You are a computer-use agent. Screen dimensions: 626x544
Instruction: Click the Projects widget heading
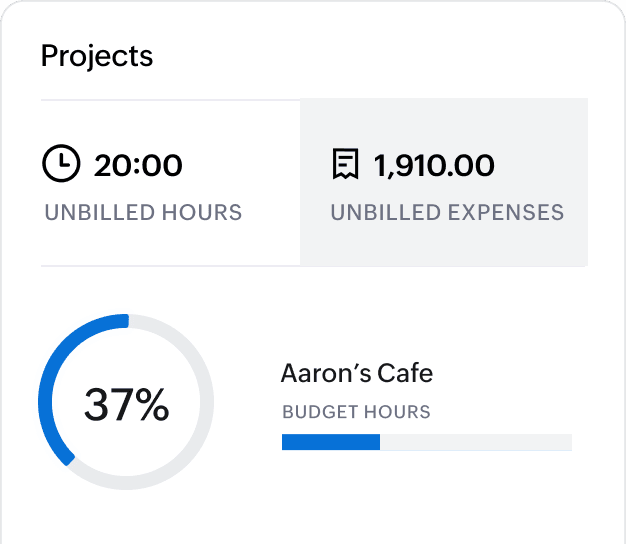pyautogui.click(x=97, y=56)
